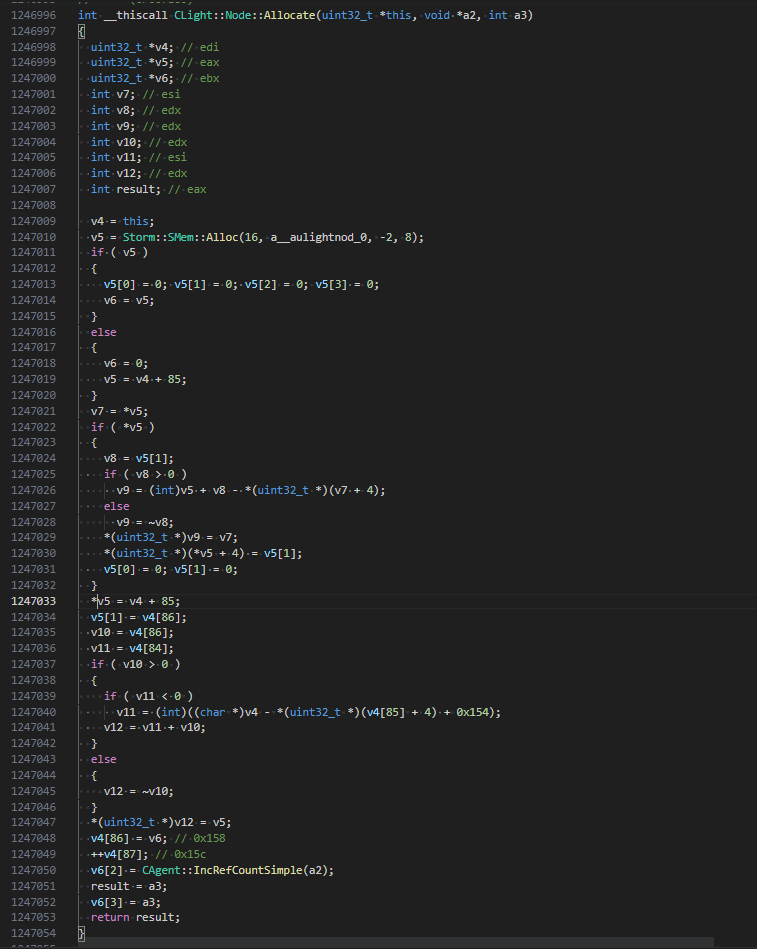Click the 0x154 hex constant
The image size is (757, 949).
tap(481, 712)
